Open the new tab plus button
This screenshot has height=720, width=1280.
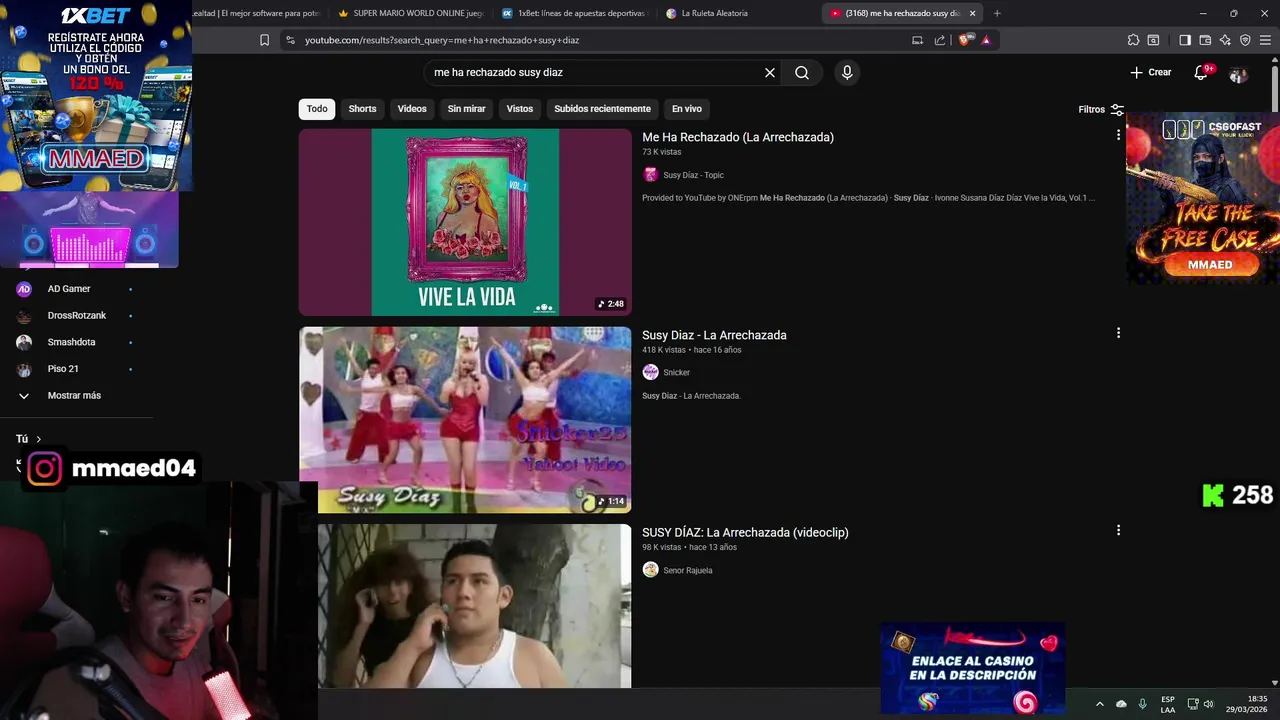[x=997, y=13]
